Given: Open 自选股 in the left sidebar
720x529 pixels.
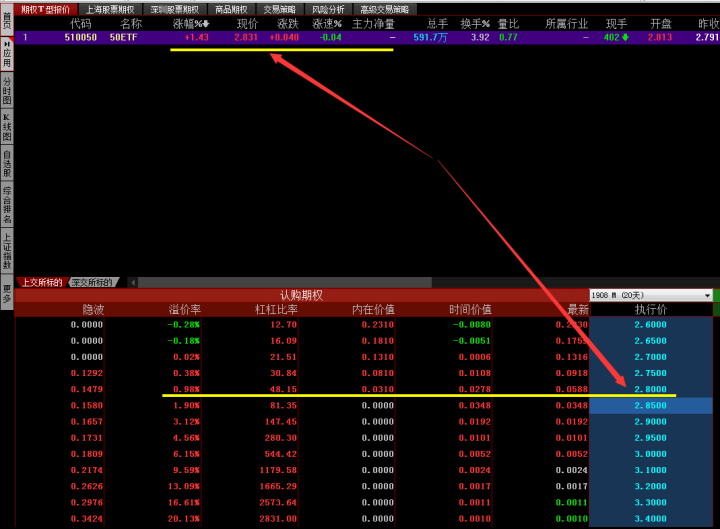Looking at the screenshot, I should tap(7, 163).
